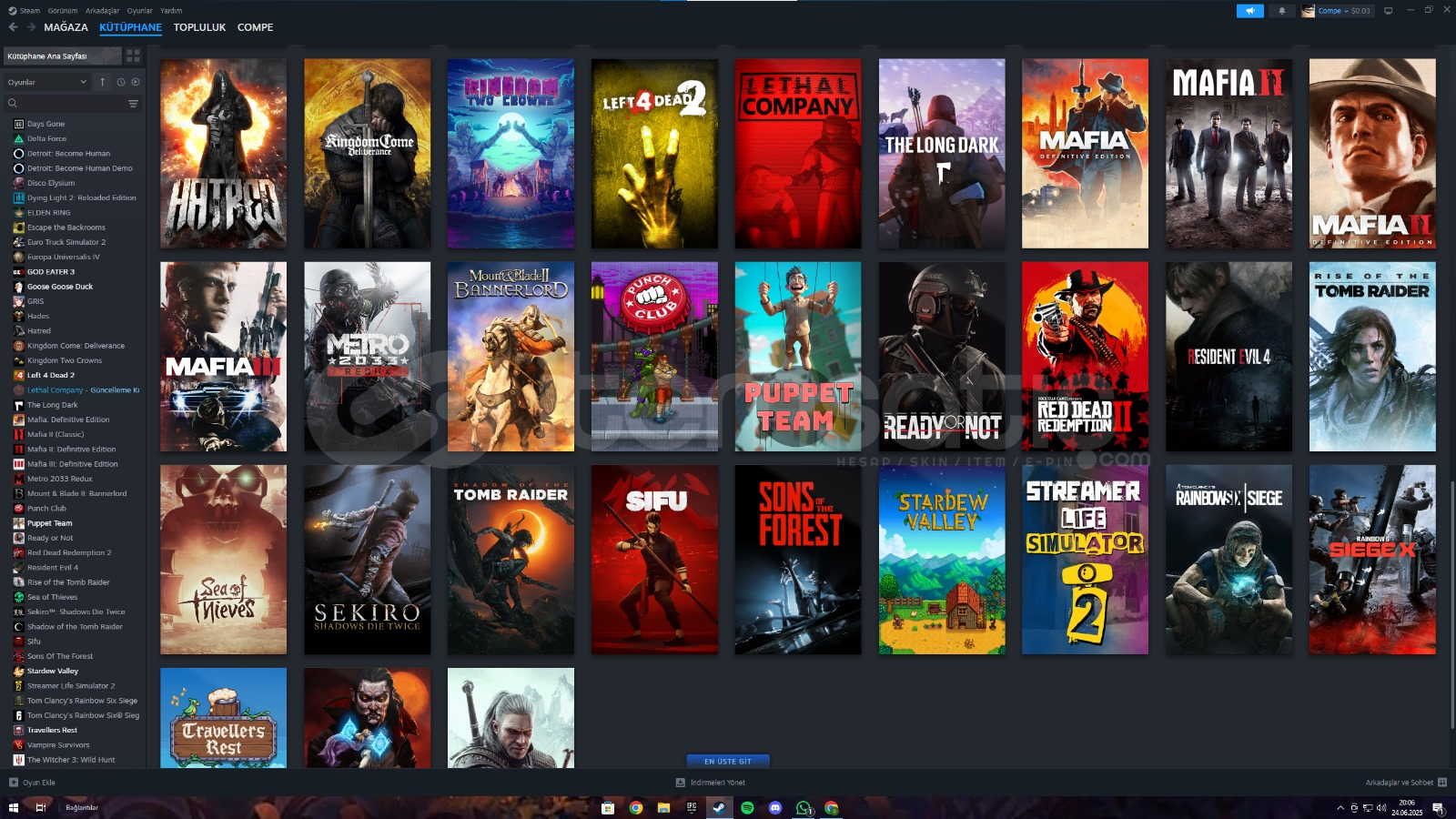Select Days Gone in the sidebar
1456x819 pixels.
point(45,124)
